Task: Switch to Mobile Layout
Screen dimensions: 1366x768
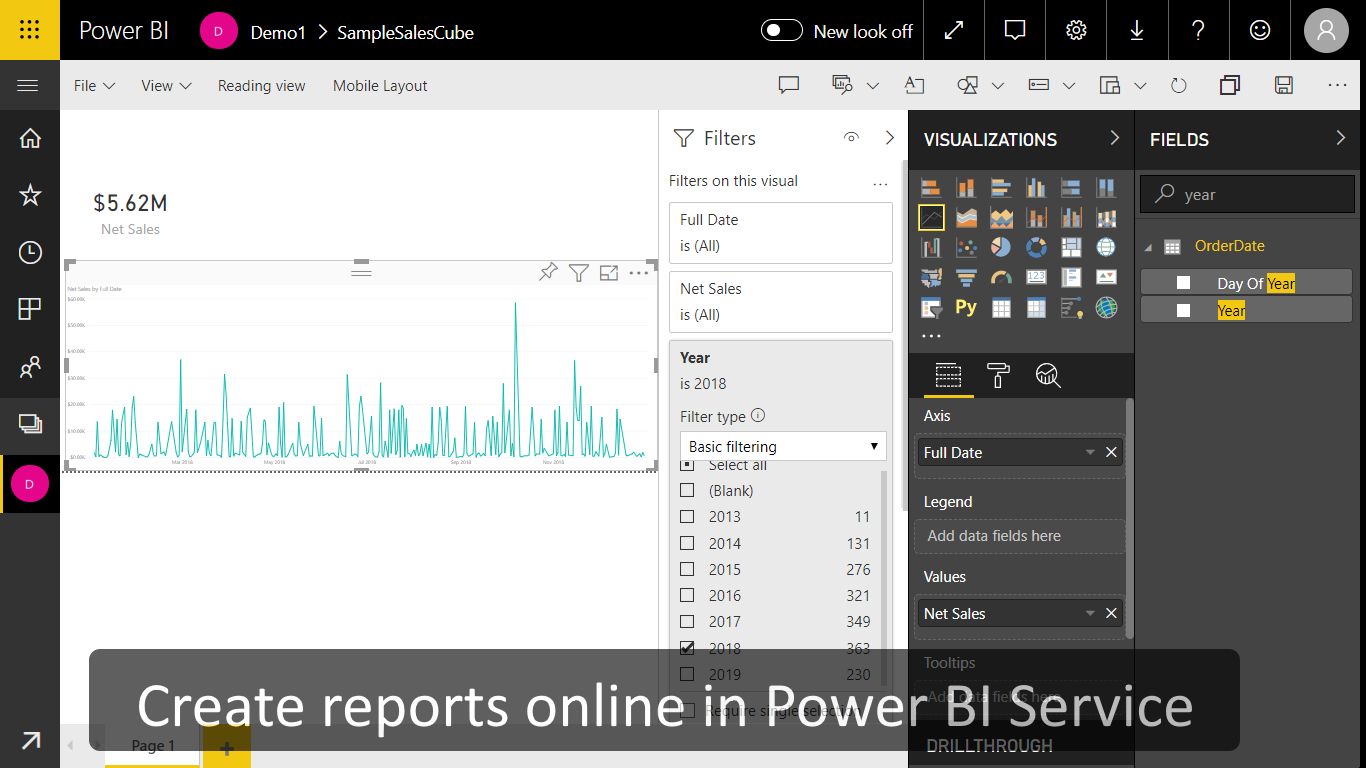Action: pos(380,85)
